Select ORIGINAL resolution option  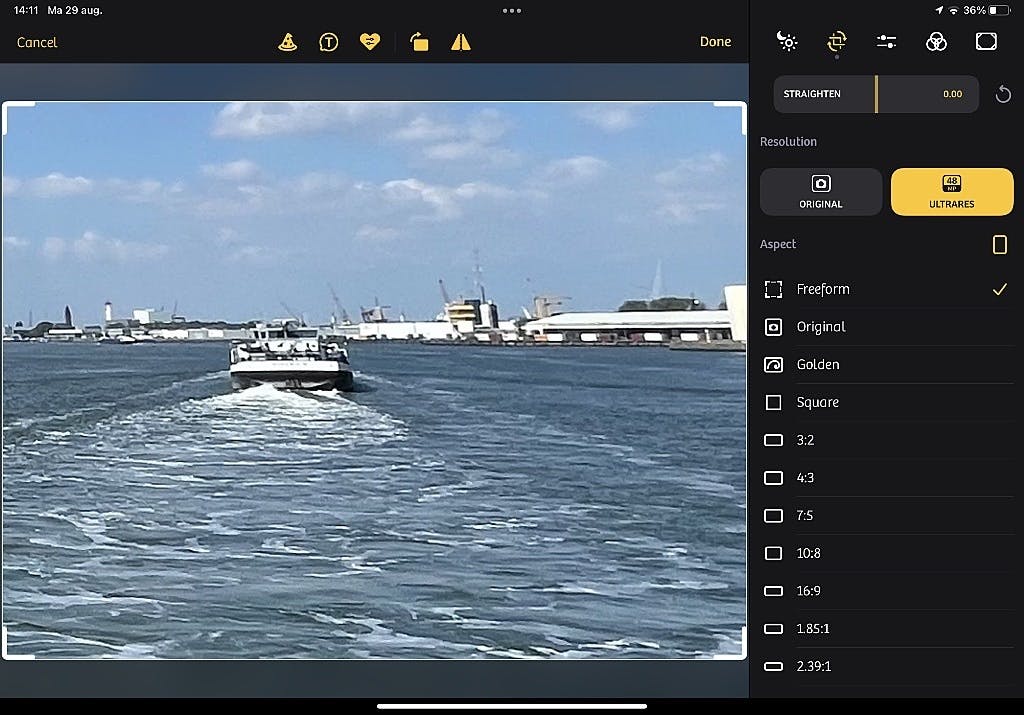click(821, 192)
